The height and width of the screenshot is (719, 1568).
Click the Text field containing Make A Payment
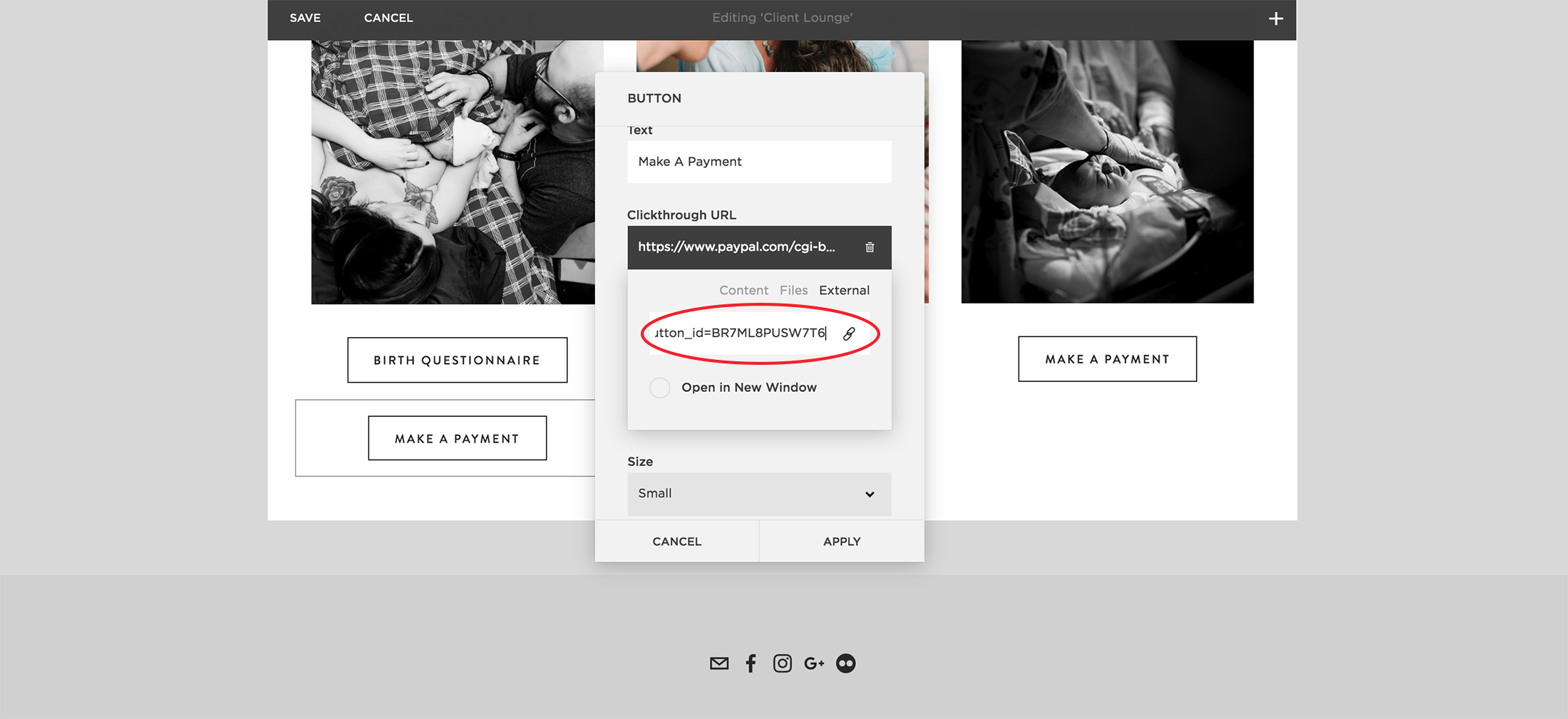pyautogui.click(x=759, y=162)
